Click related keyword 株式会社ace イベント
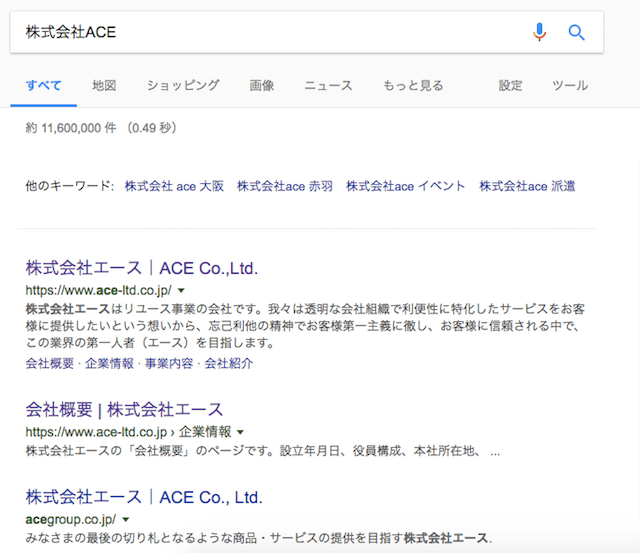Screen dimensions: 640x553 [x=406, y=186]
